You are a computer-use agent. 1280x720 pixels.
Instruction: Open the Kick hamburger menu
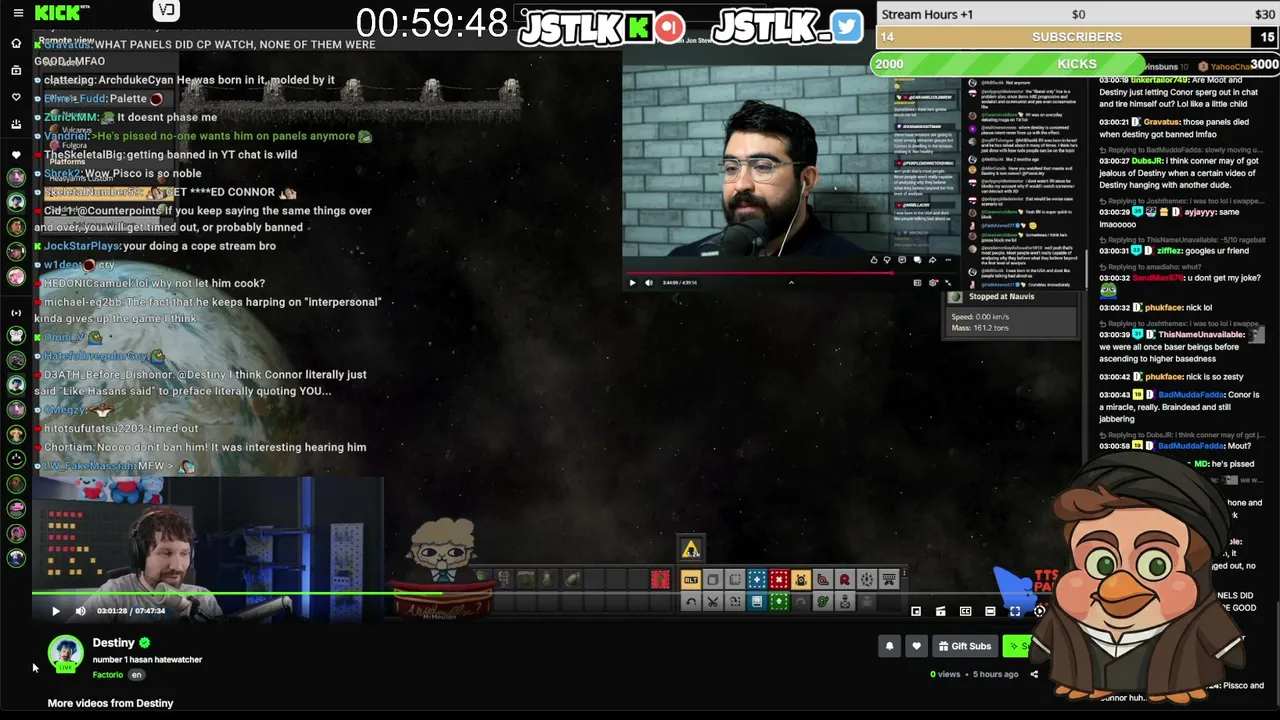17,13
